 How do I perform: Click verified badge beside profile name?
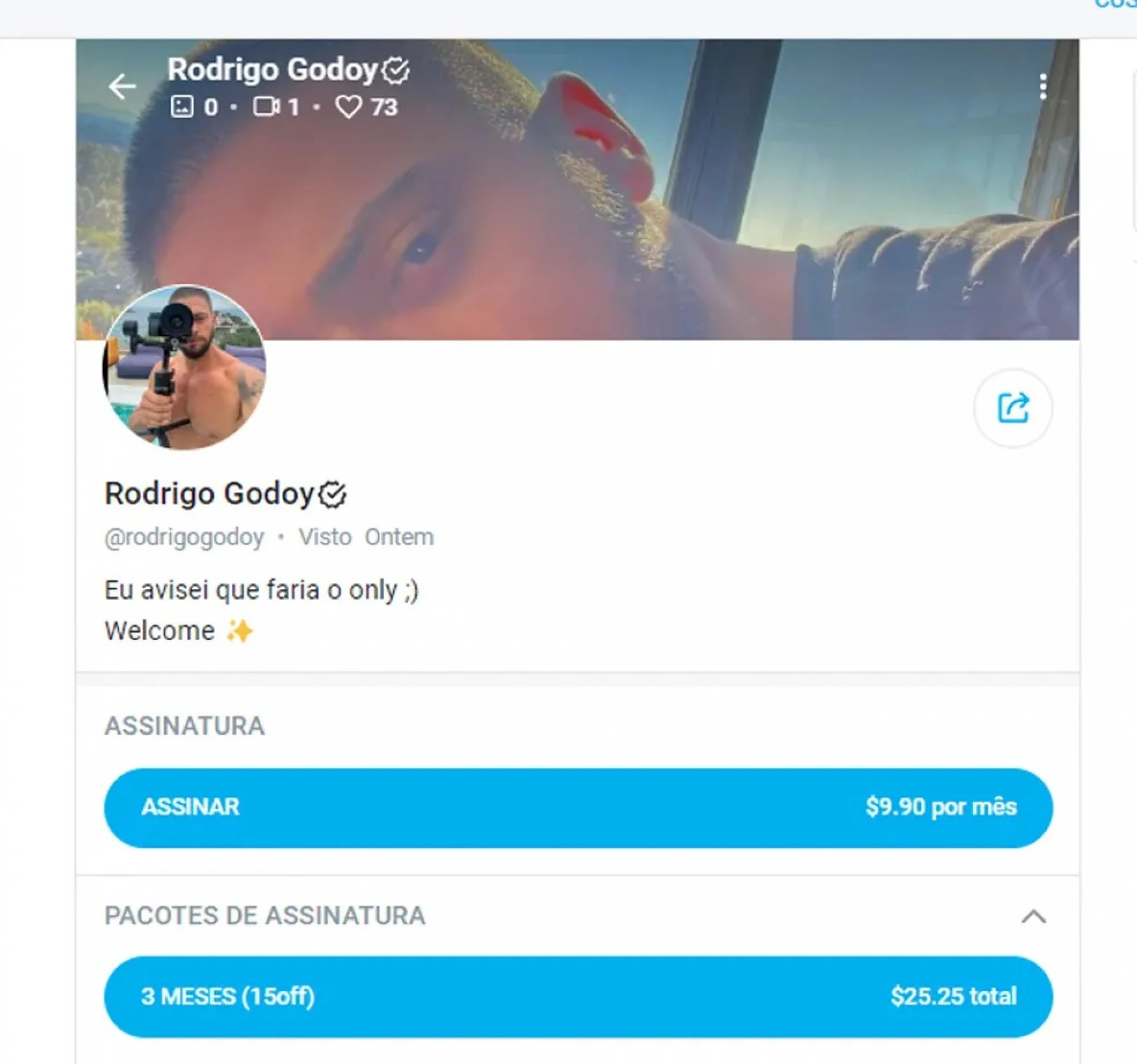[x=332, y=494]
